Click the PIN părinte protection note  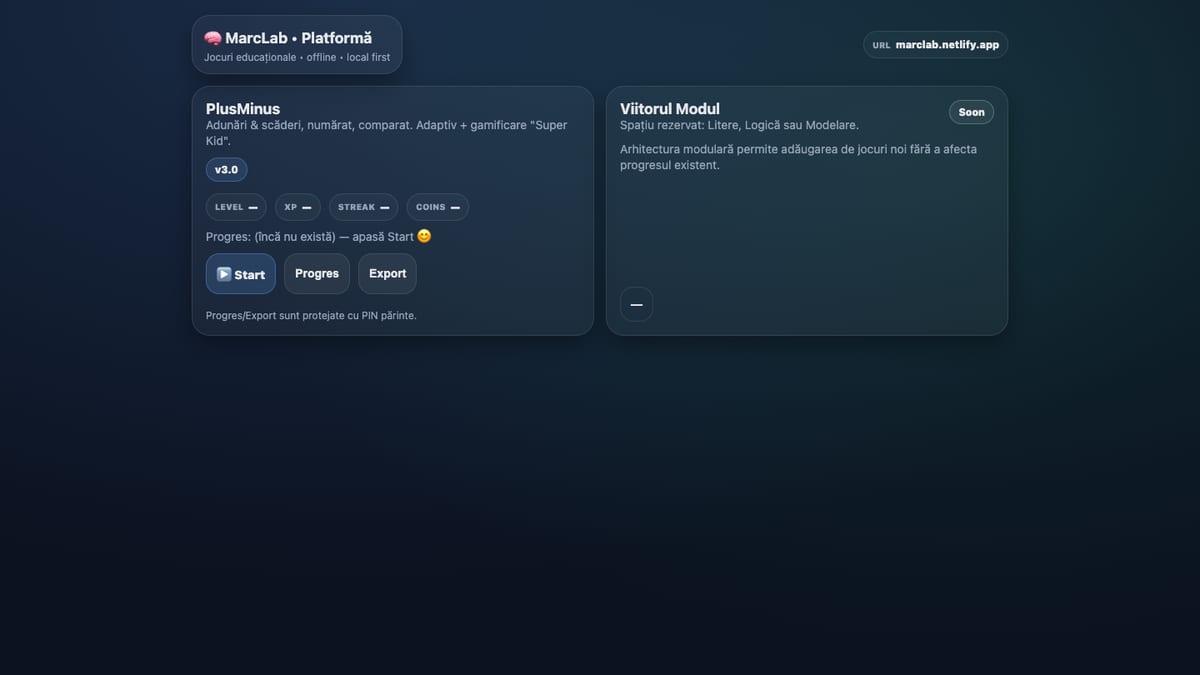[x=311, y=315]
